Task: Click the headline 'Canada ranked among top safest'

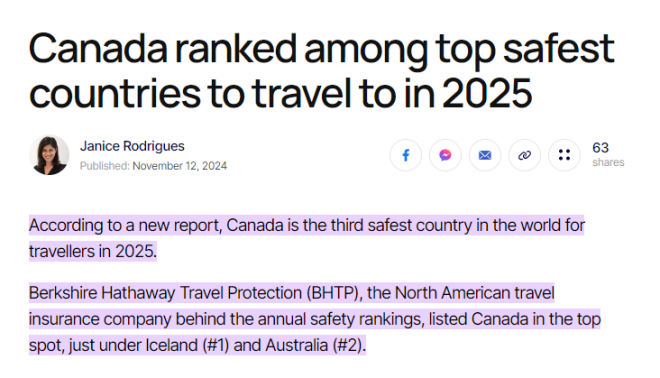Action: point(322,49)
